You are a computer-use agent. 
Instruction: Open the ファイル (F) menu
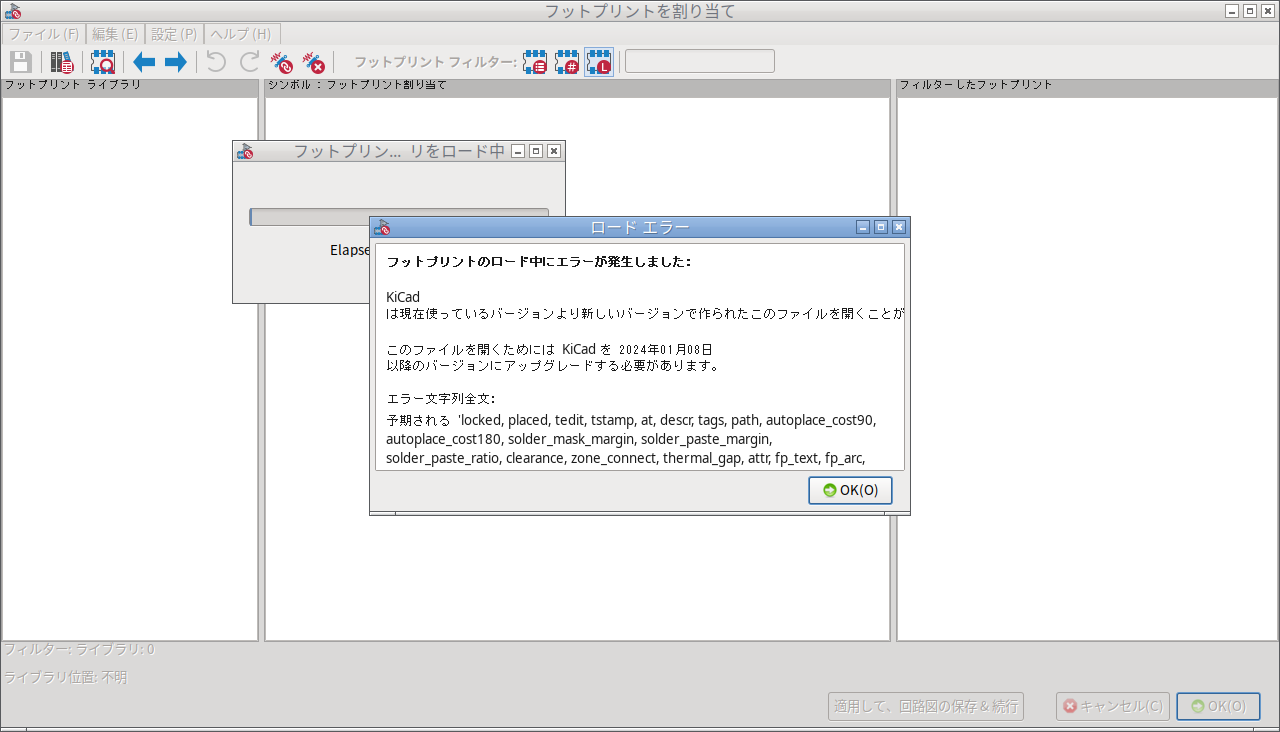43,34
